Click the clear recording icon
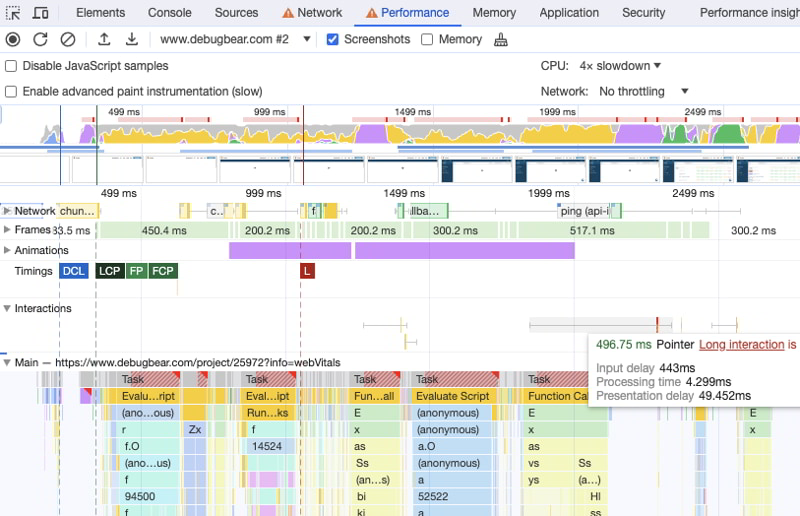 pos(68,39)
